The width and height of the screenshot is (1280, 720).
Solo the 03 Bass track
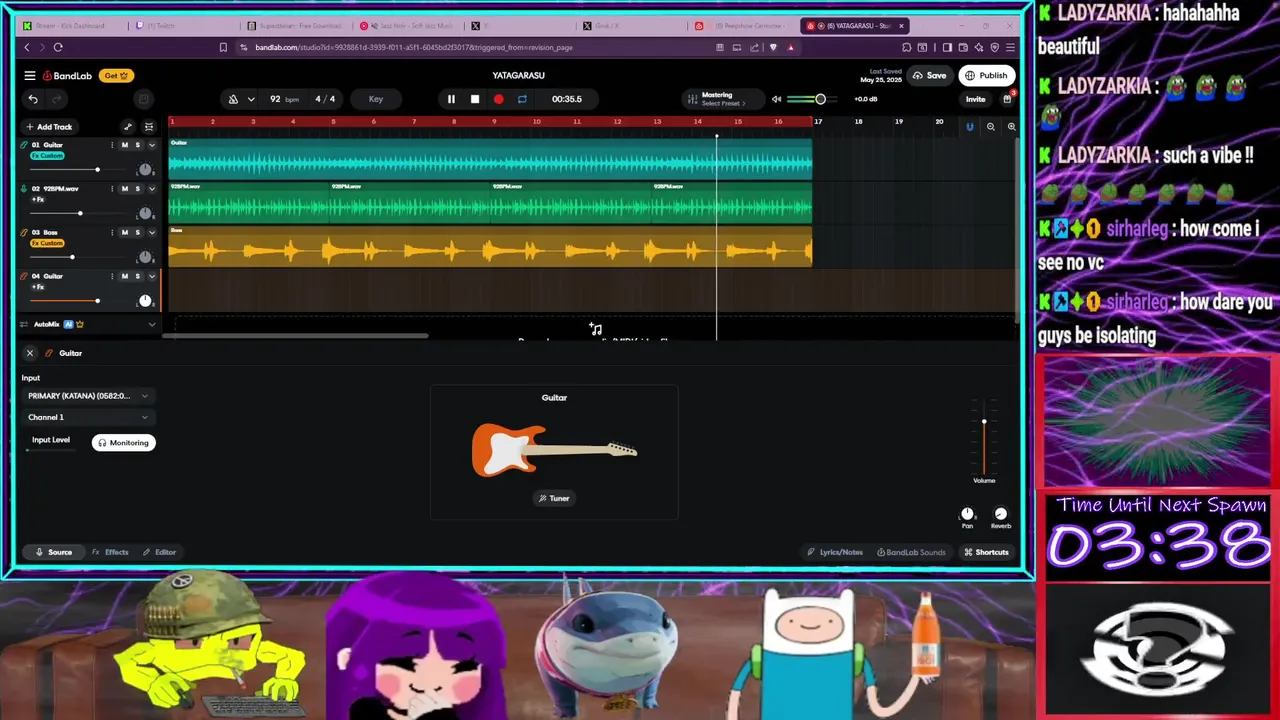pyautogui.click(x=137, y=232)
